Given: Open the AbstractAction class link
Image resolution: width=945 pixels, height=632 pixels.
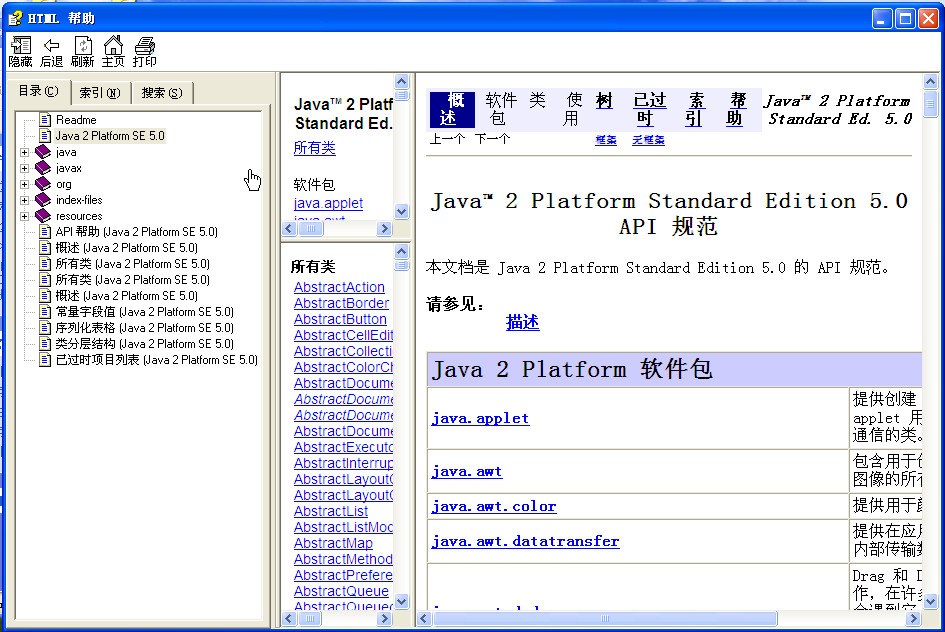Looking at the screenshot, I should [339, 287].
